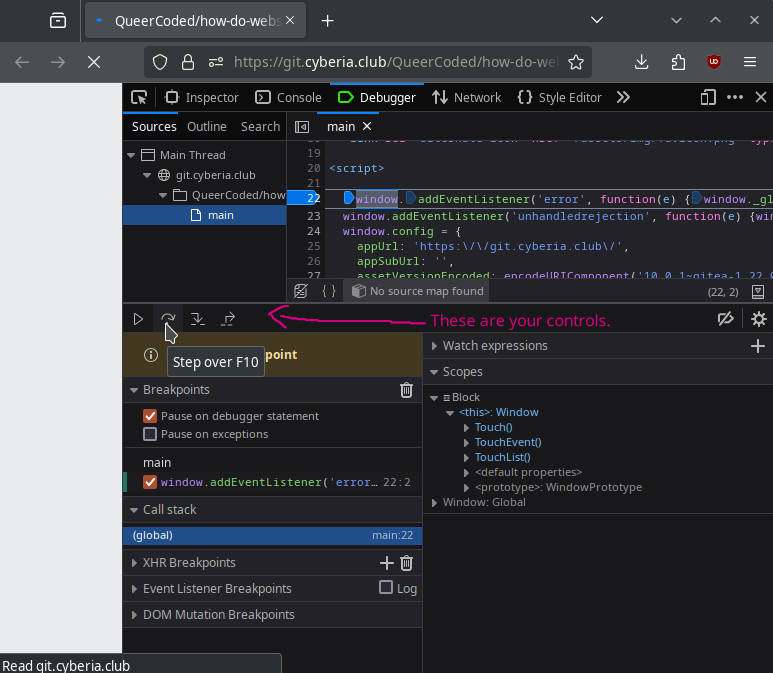Viewport: 773px width, 673px height.
Task: Remove all breakpoints using Breakpoints trash icon
Action: (406, 390)
